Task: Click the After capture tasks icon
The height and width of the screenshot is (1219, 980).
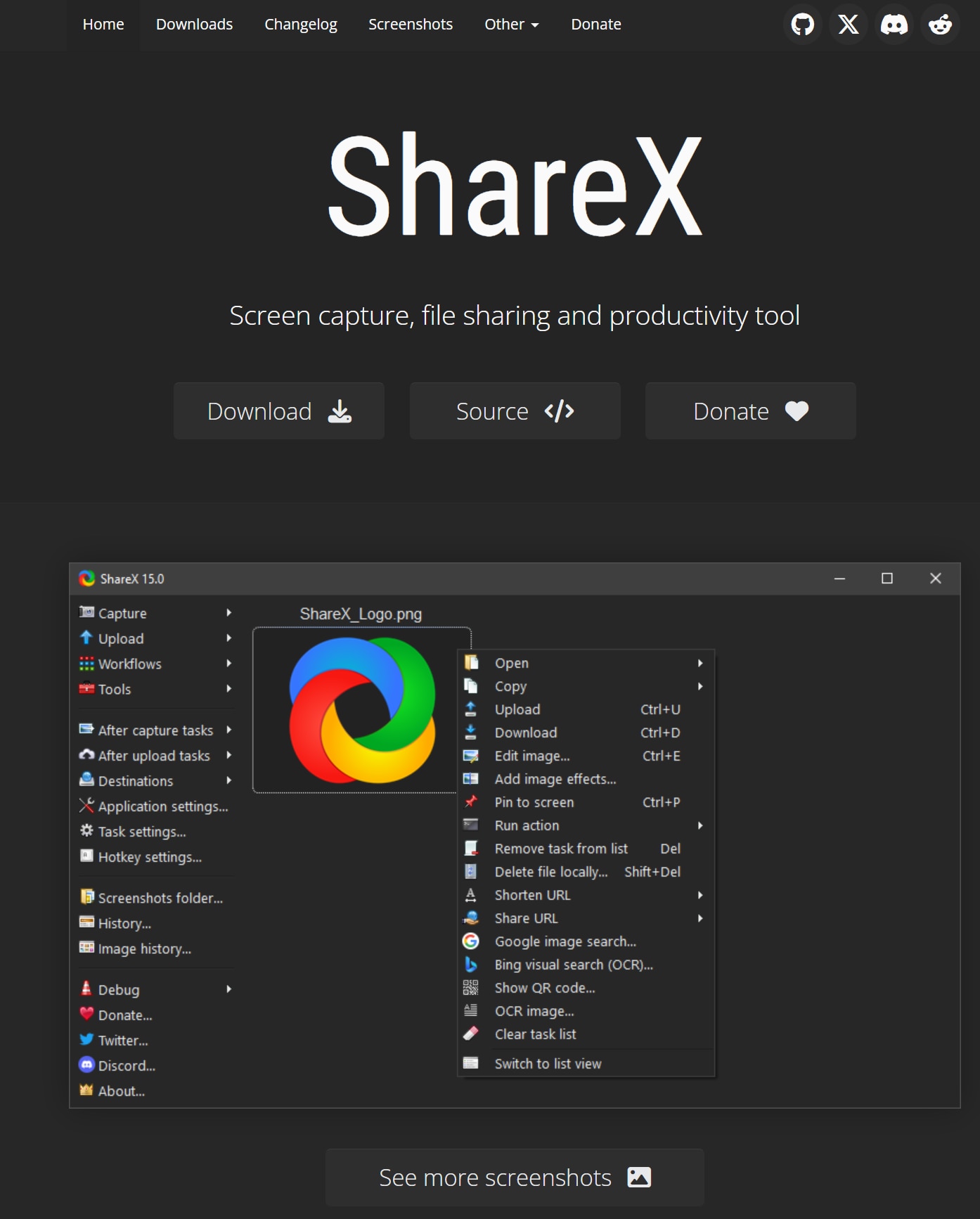Action: pos(86,729)
